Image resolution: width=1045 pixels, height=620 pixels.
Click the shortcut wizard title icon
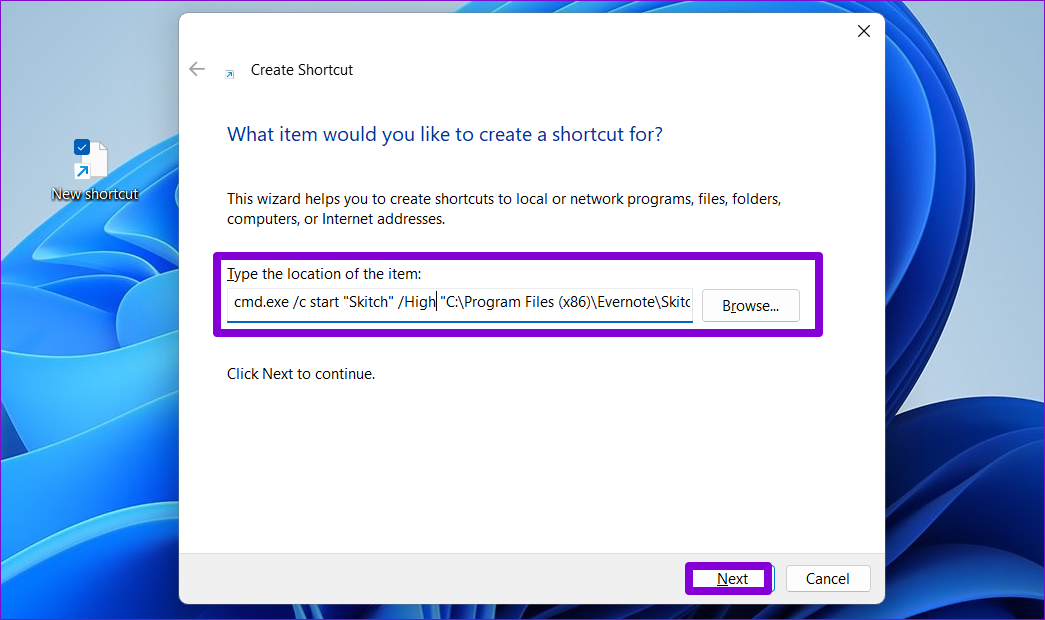229,73
